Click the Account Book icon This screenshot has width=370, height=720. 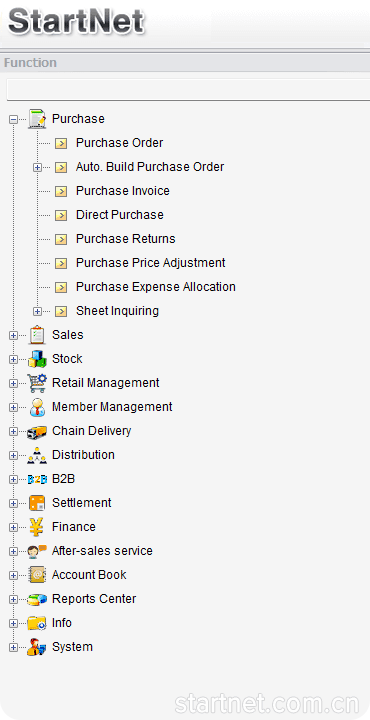coord(37,575)
